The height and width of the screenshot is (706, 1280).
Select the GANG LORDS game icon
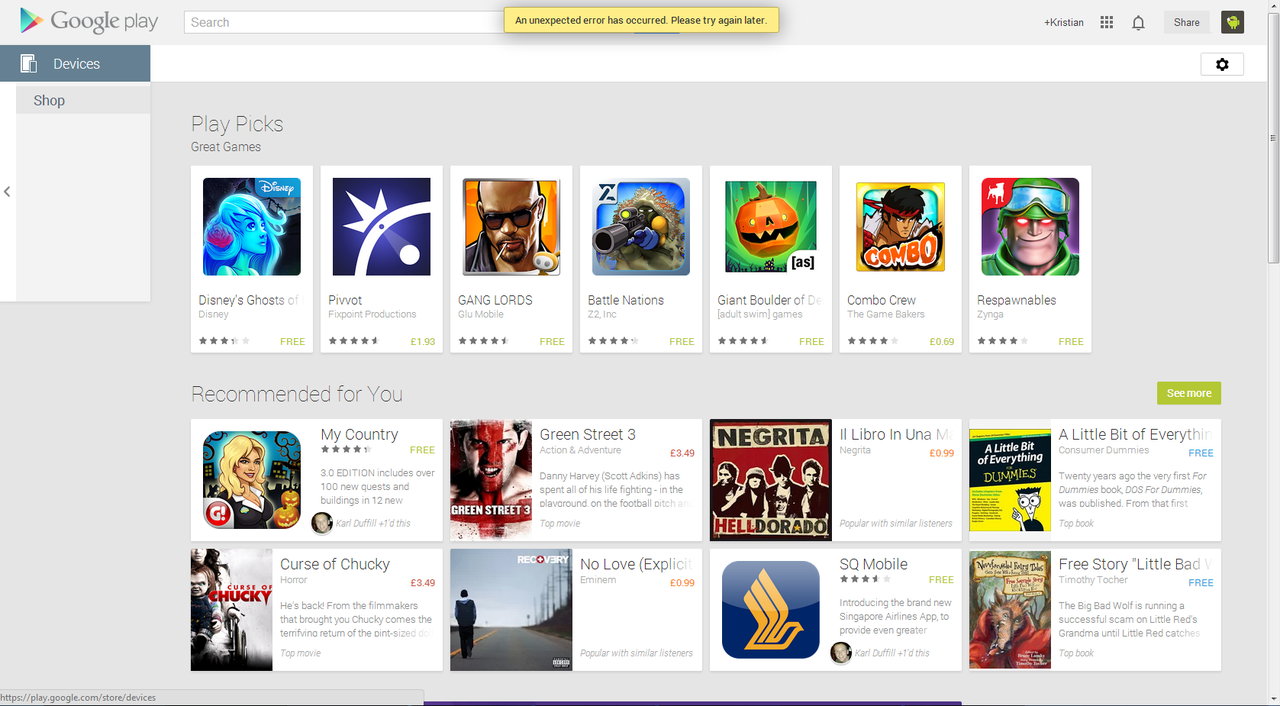[x=511, y=227]
